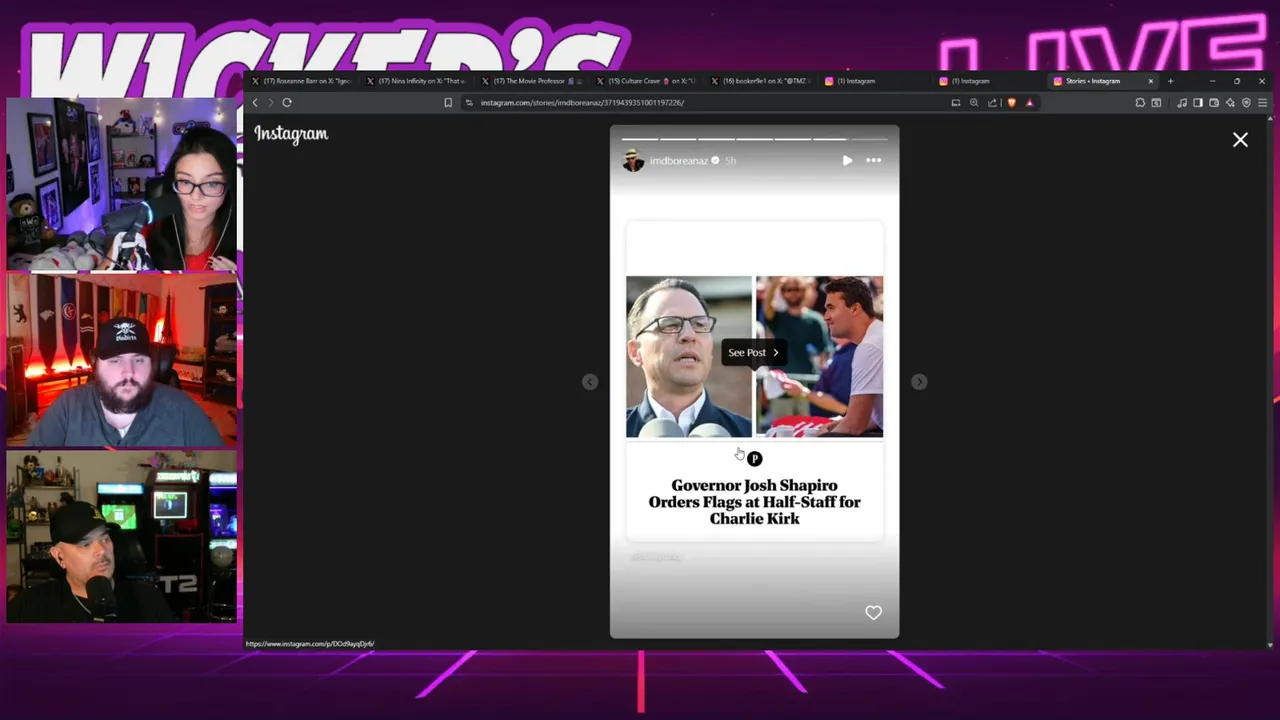Click the photo of man with glasses

pyautogui.click(x=689, y=357)
